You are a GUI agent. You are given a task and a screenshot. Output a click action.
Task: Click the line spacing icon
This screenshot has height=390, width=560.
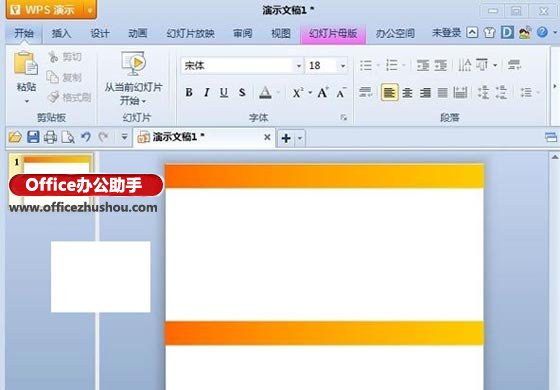(x=526, y=93)
